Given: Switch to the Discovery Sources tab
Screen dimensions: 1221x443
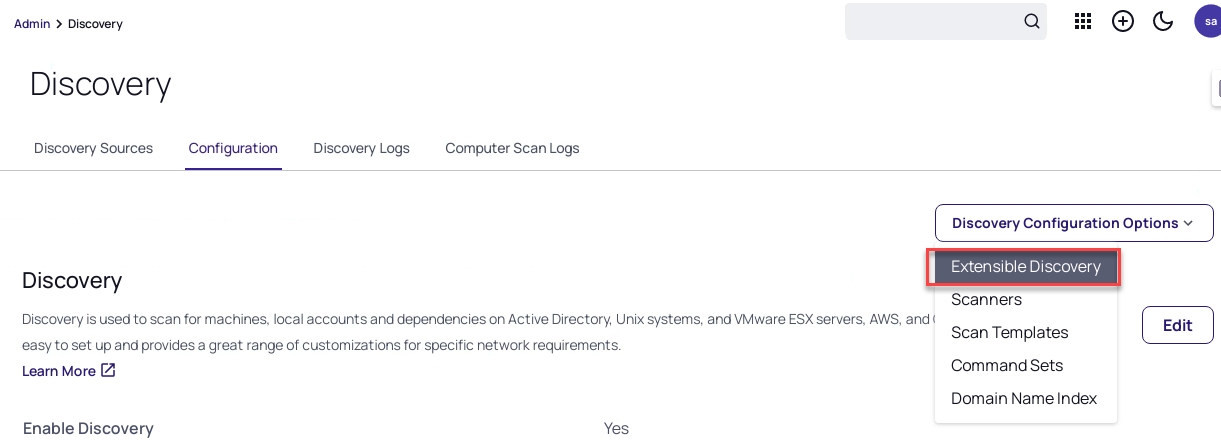Looking at the screenshot, I should 93,148.
